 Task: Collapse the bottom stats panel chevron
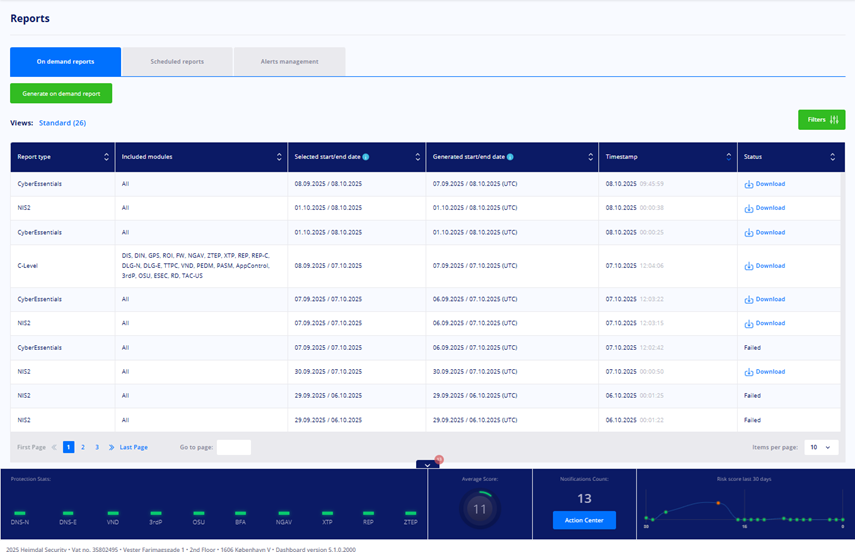coord(428,465)
